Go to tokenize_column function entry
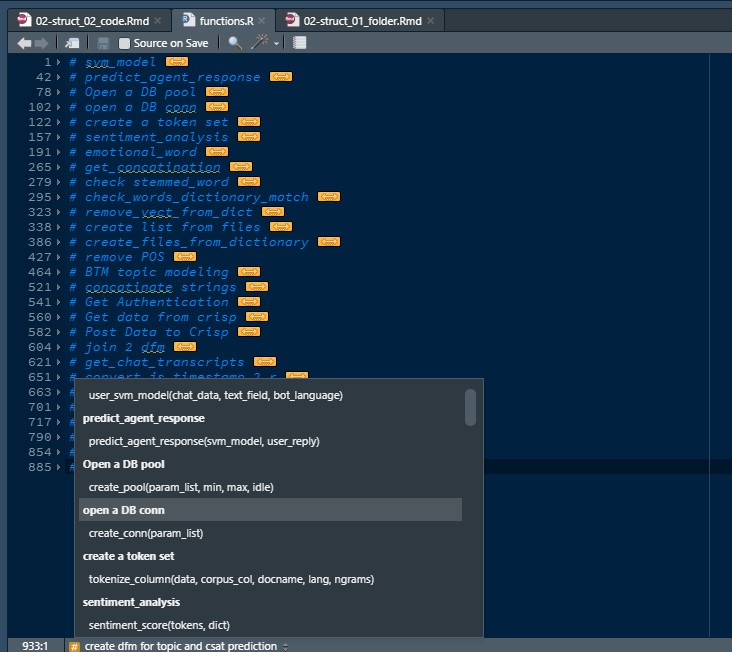Screen dimensions: 732x652 [232, 579]
